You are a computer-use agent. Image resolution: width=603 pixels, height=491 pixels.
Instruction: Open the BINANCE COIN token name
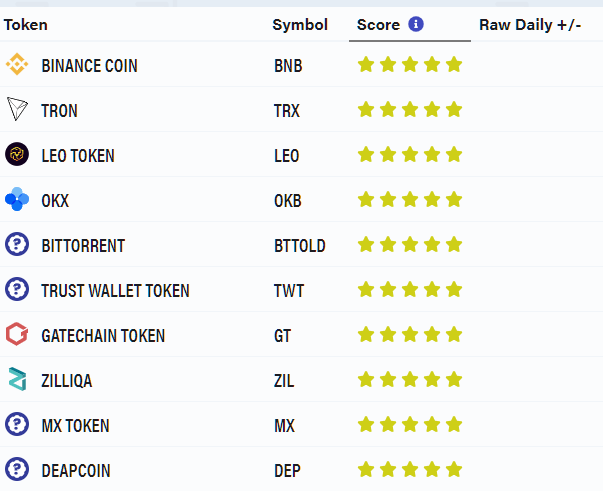(90, 66)
